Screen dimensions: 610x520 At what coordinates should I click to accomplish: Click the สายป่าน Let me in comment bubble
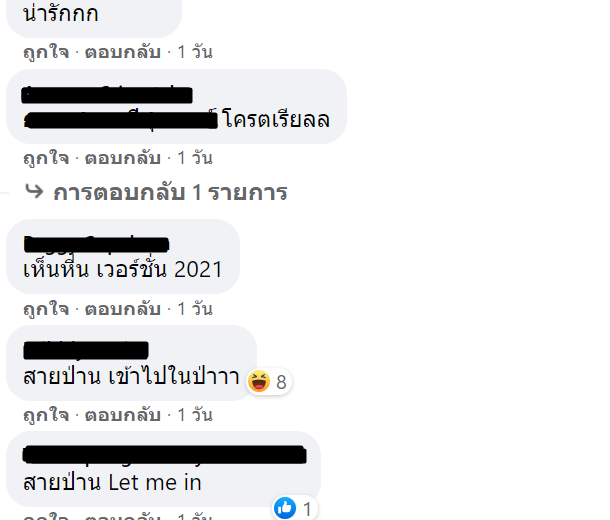click(163, 469)
